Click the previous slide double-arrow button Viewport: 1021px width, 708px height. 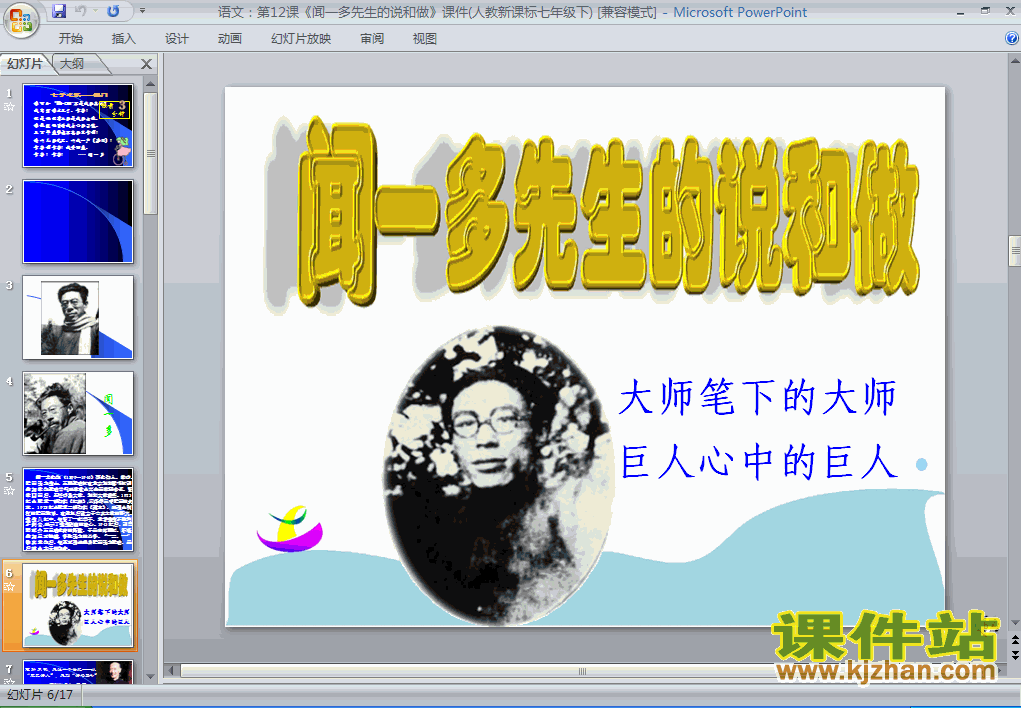click(1014, 642)
